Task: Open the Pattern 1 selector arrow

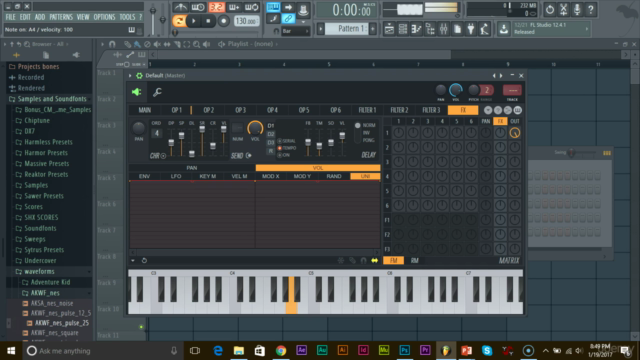Action: [321, 29]
